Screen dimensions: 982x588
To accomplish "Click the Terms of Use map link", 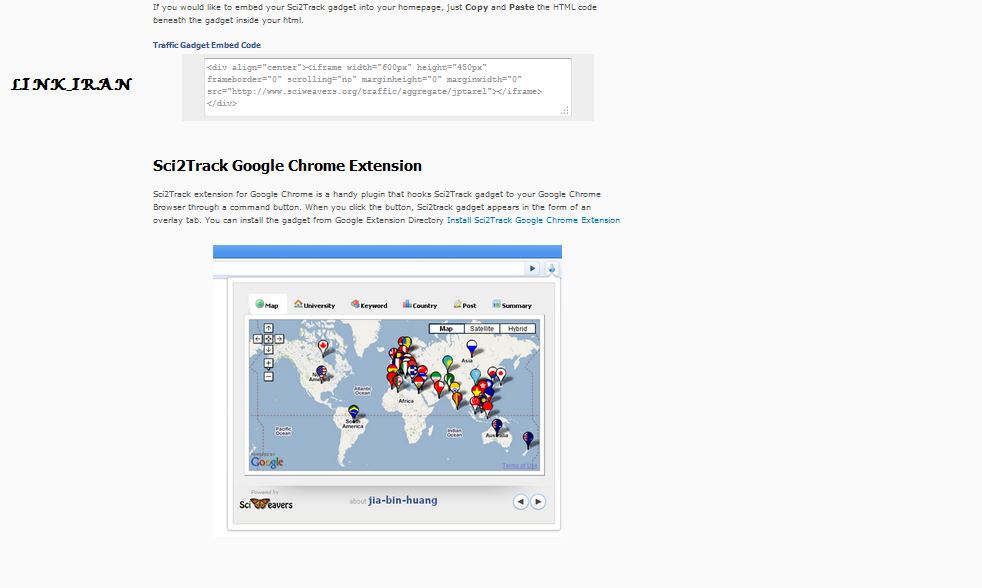I will click(520, 466).
